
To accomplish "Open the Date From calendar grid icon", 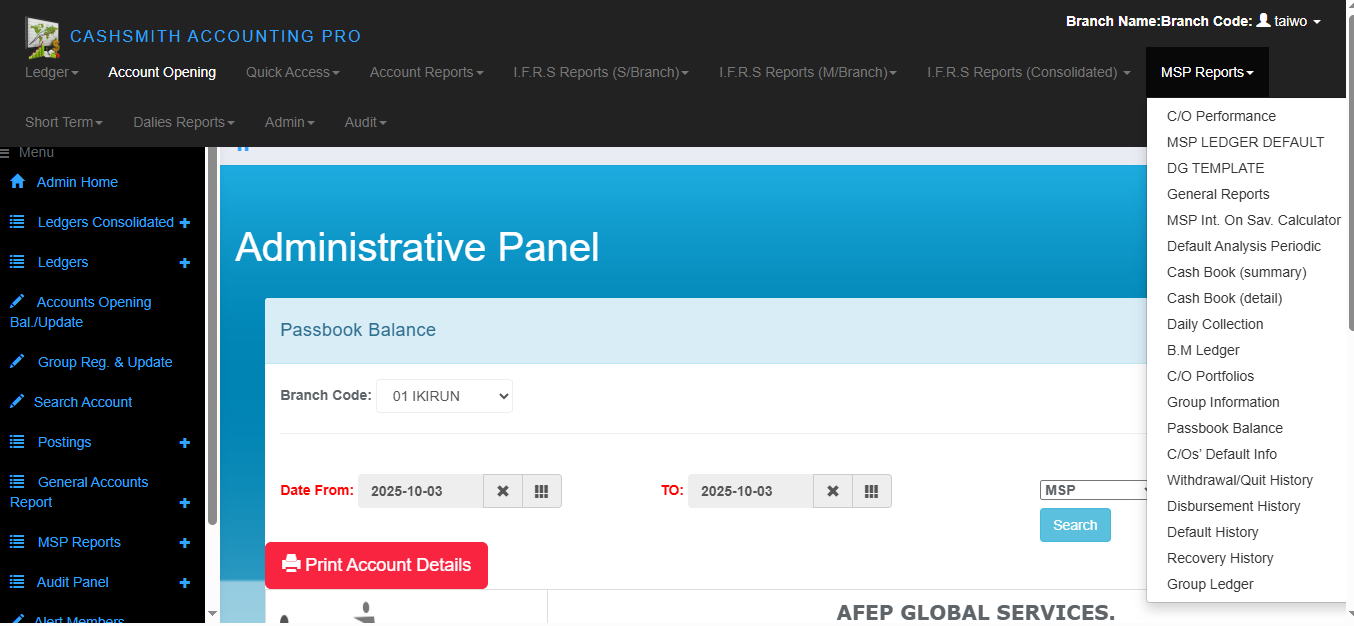I will pos(542,491).
